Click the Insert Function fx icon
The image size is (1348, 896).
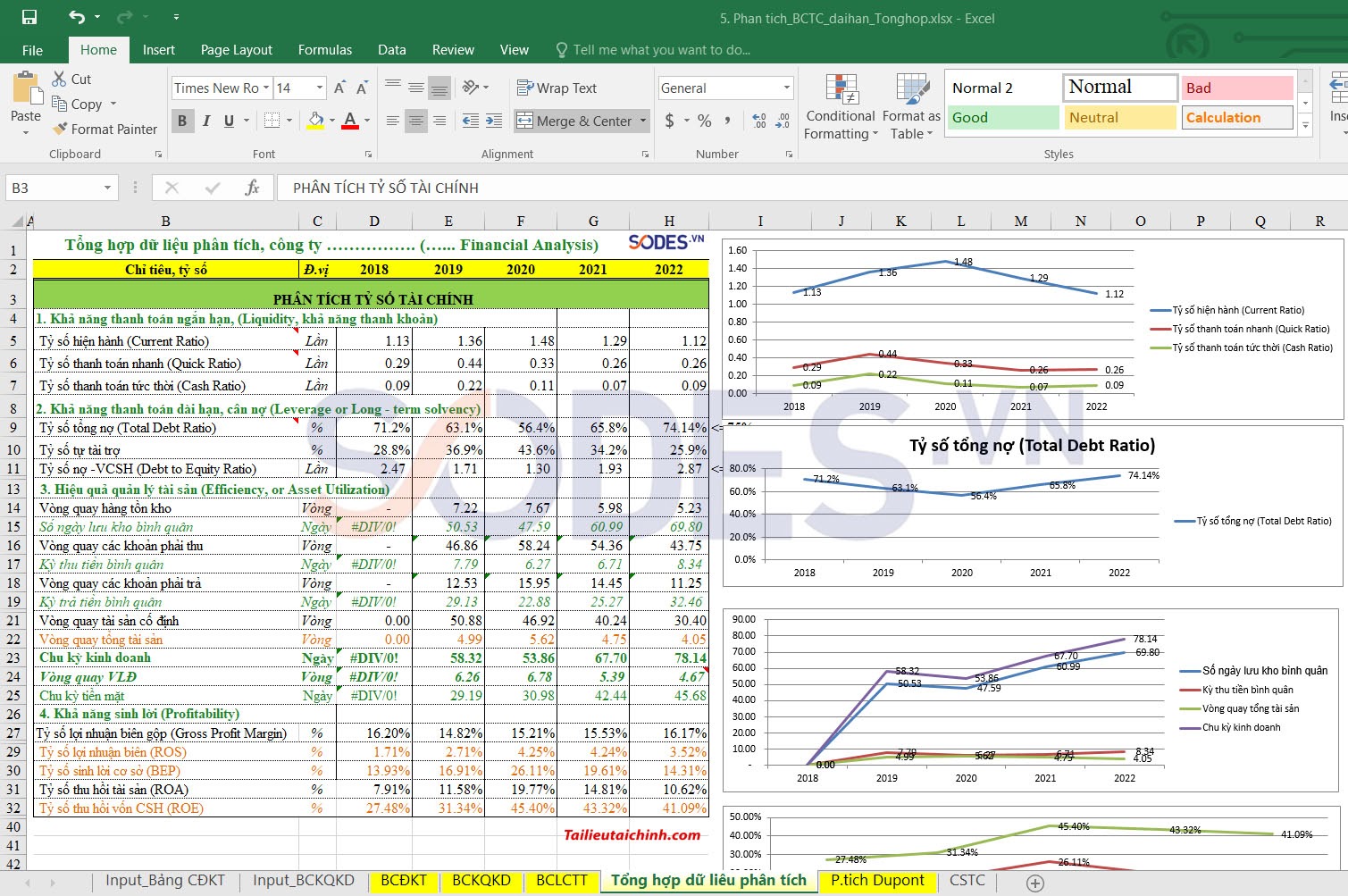click(x=252, y=188)
